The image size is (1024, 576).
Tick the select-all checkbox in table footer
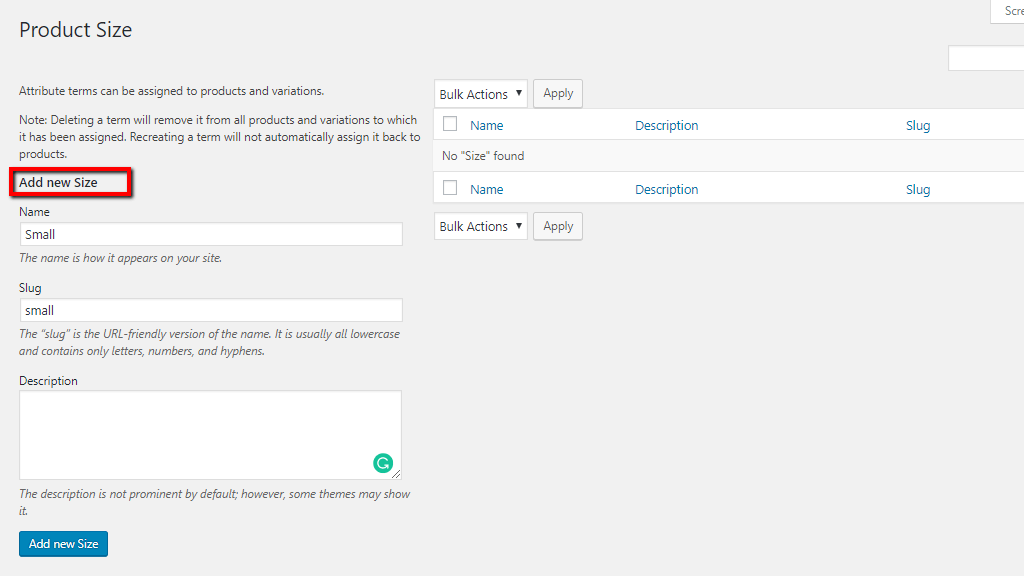[x=450, y=187]
